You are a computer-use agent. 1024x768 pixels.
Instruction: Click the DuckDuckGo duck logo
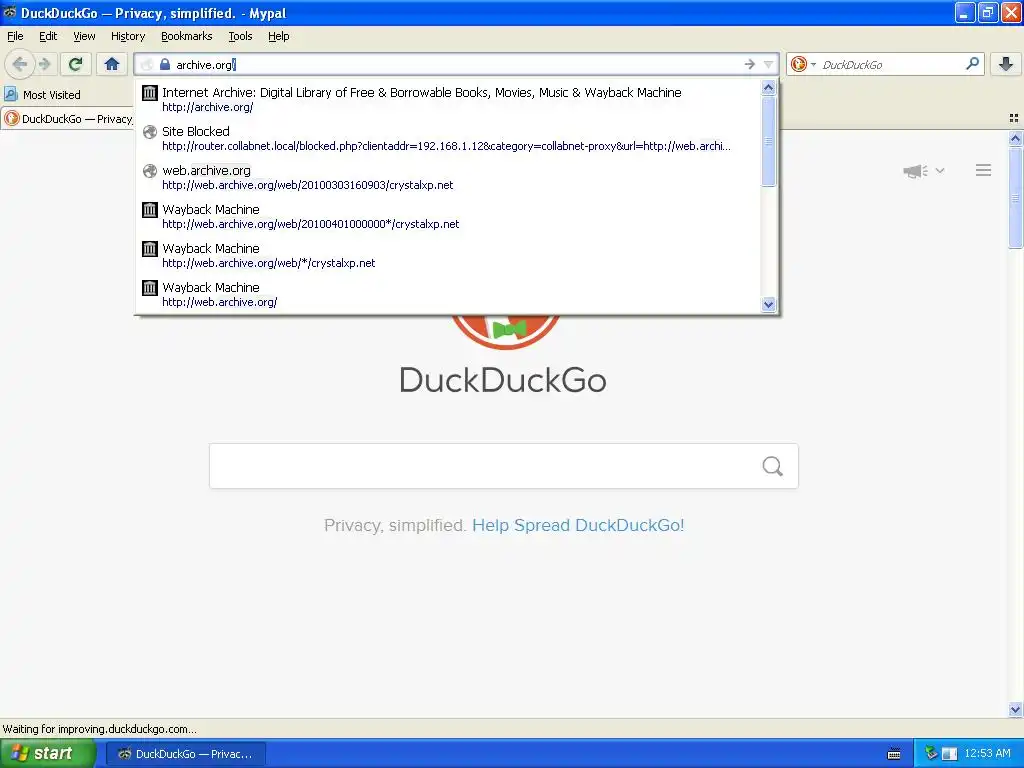pyautogui.click(x=505, y=332)
